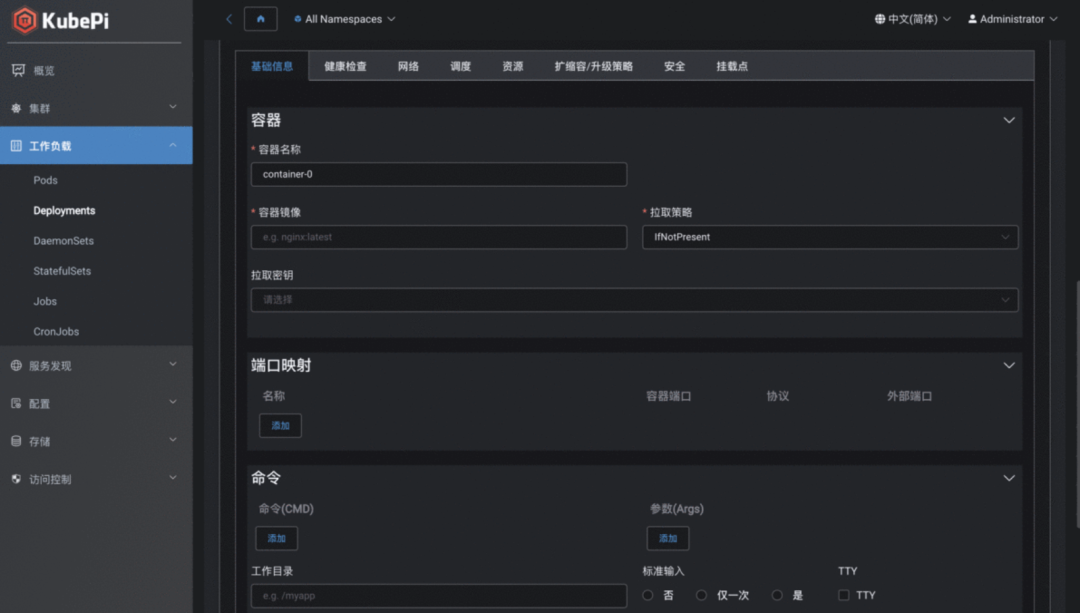The width and height of the screenshot is (1080, 613).
Task: Collapse the 工作负载 sidebar menu
Action: tap(173, 145)
